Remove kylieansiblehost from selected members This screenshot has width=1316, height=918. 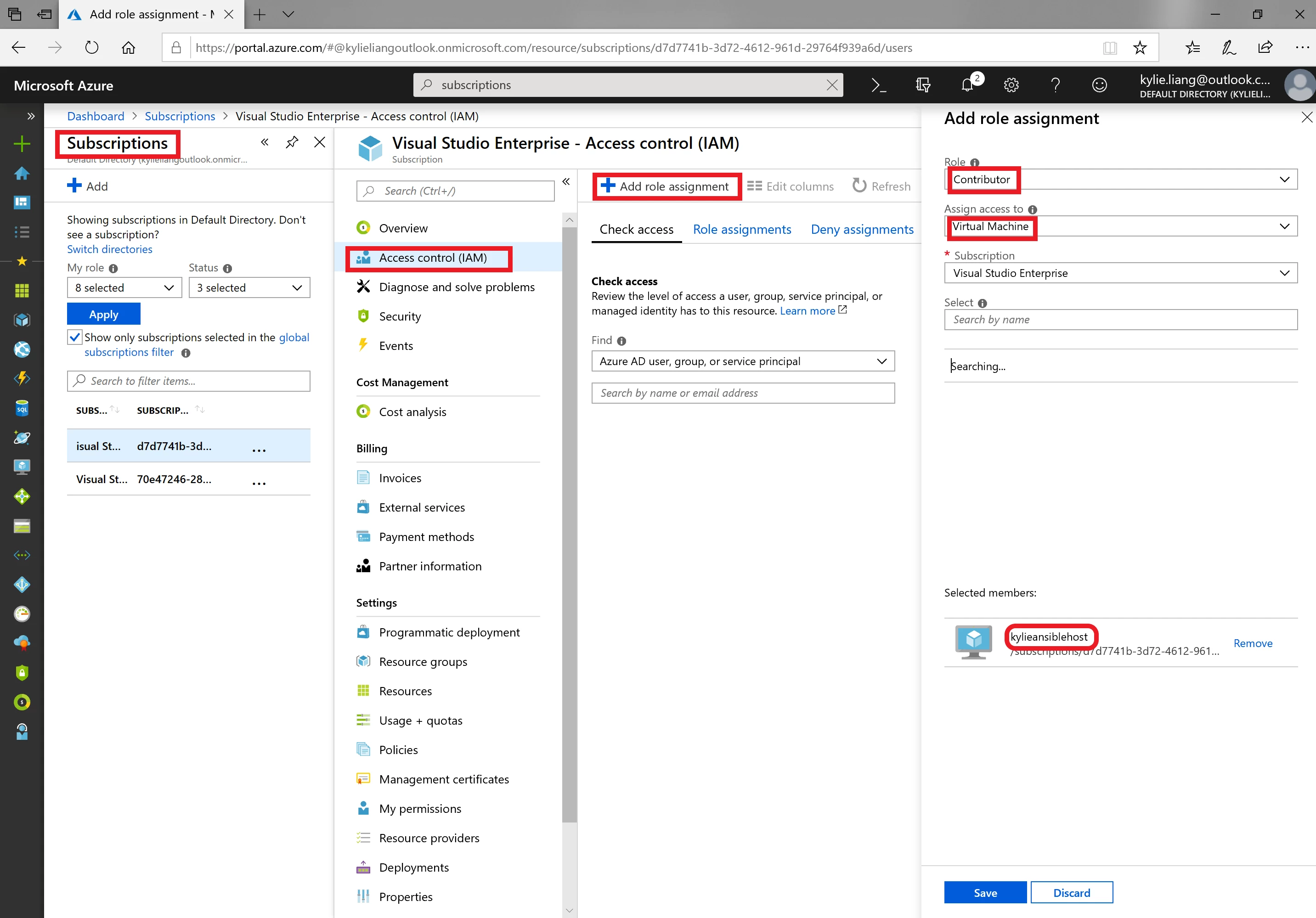pyautogui.click(x=1253, y=643)
